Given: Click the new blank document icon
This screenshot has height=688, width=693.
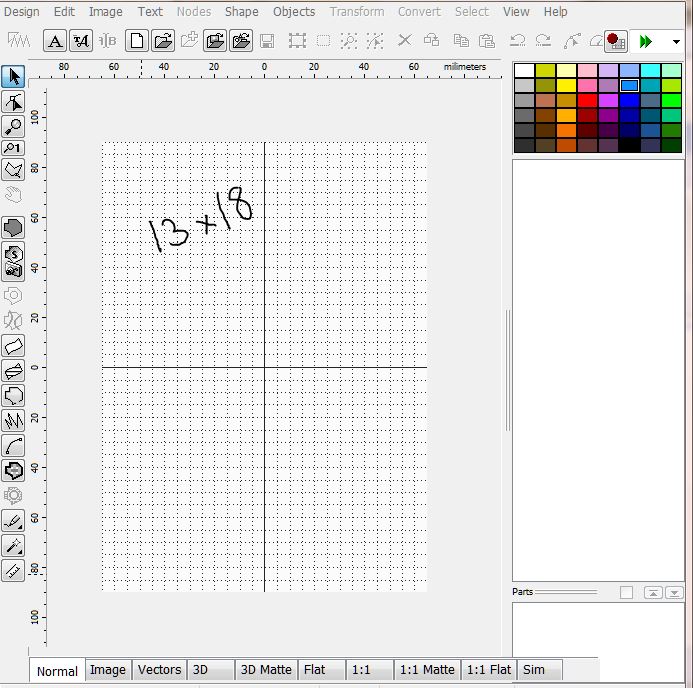Looking at the screenshot, I should click(x=136, y=41).
